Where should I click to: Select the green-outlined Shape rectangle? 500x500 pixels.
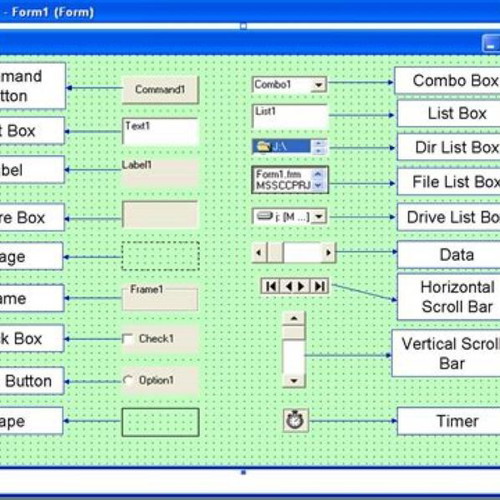click(161, 422)
